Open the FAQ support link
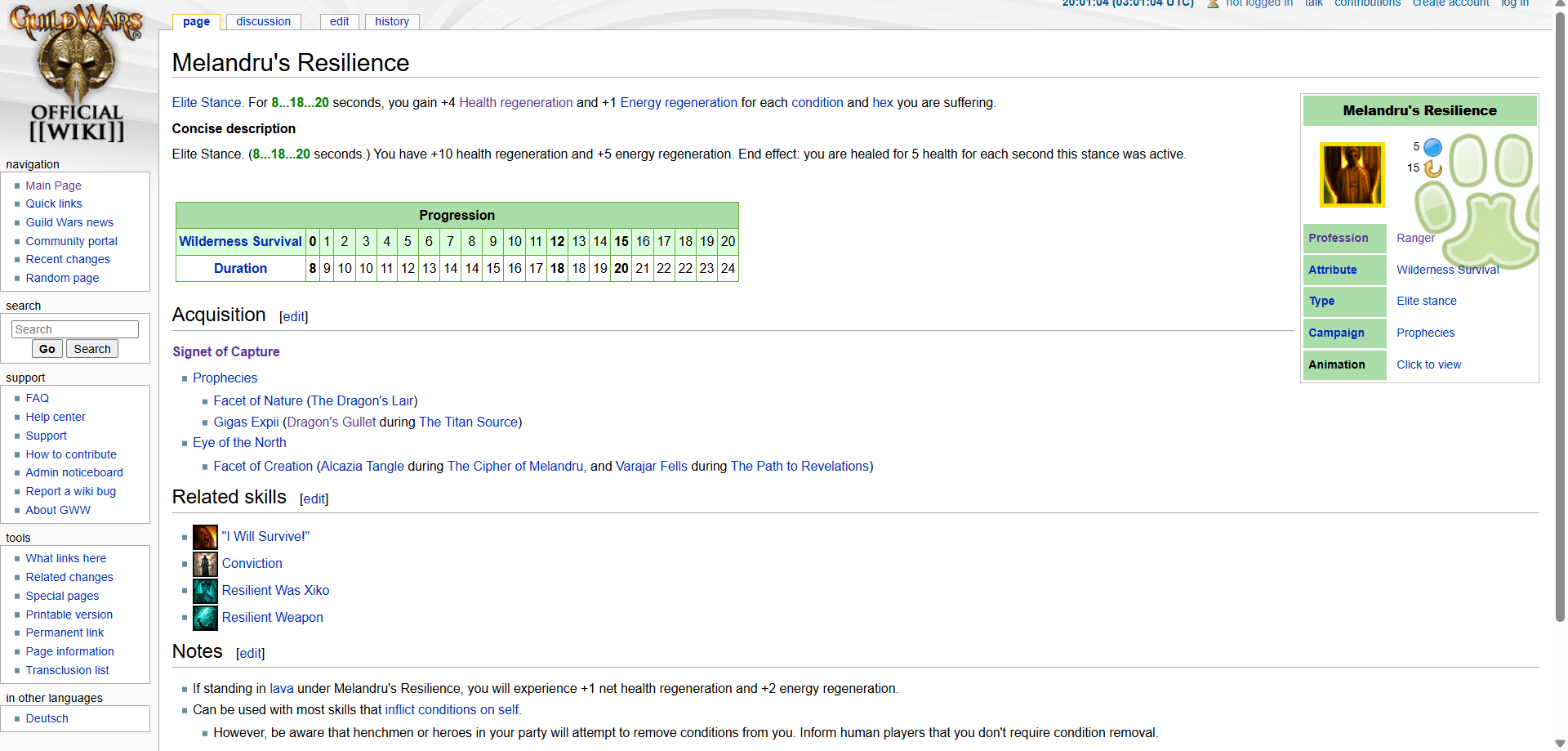 (38, 398)
